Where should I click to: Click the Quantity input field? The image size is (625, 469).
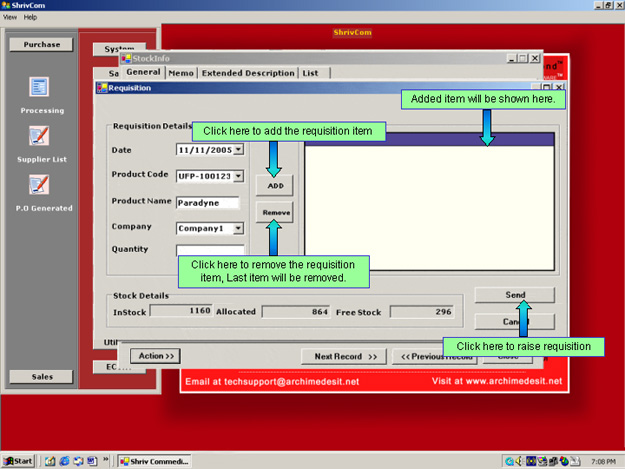tap(209, 250)
